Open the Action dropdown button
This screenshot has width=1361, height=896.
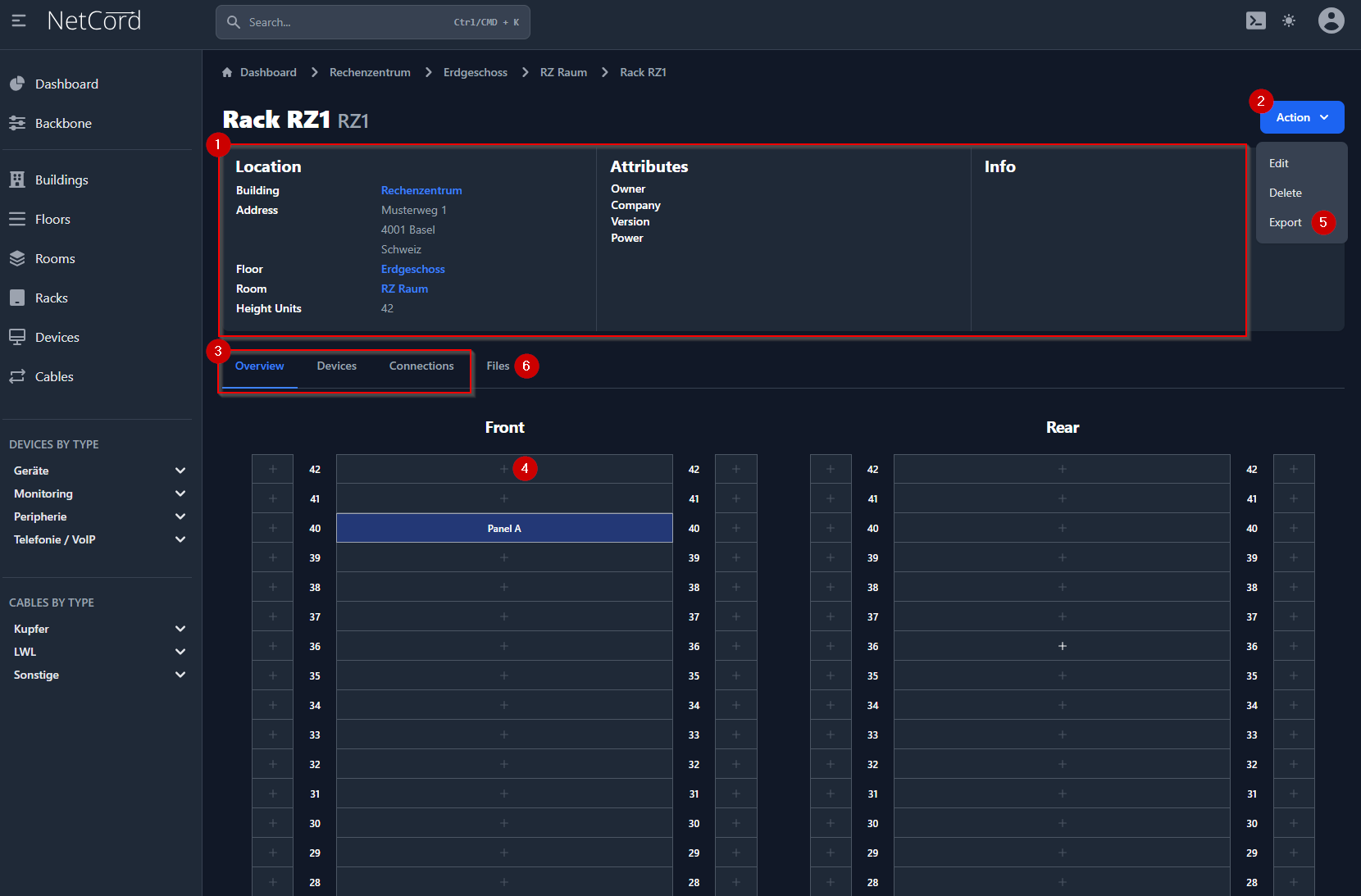coord(1301,118)
